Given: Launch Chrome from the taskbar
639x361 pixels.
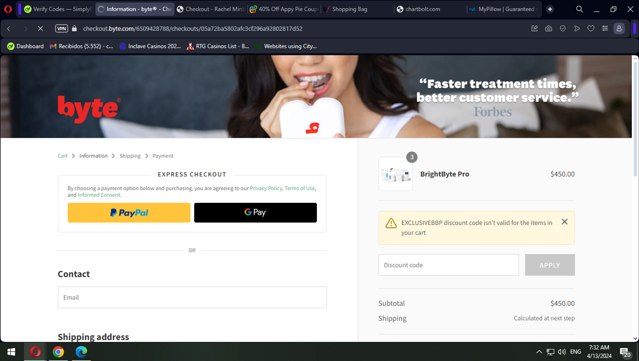Looking at the screenshot, I should click(58, 352).
